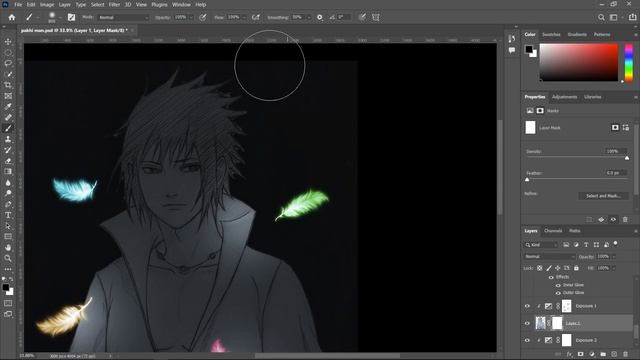The image size is (640, 360).
Task: Delete mask trash icon in Properties
Action: [x=625, y=220]
